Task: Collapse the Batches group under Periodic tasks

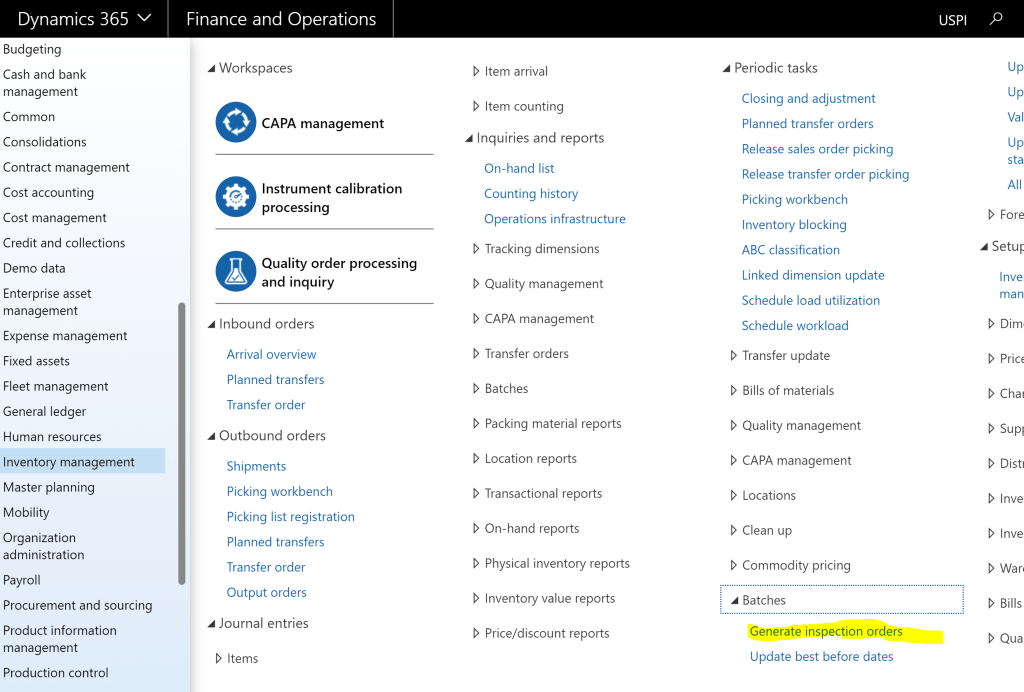Action: point(734,601)
